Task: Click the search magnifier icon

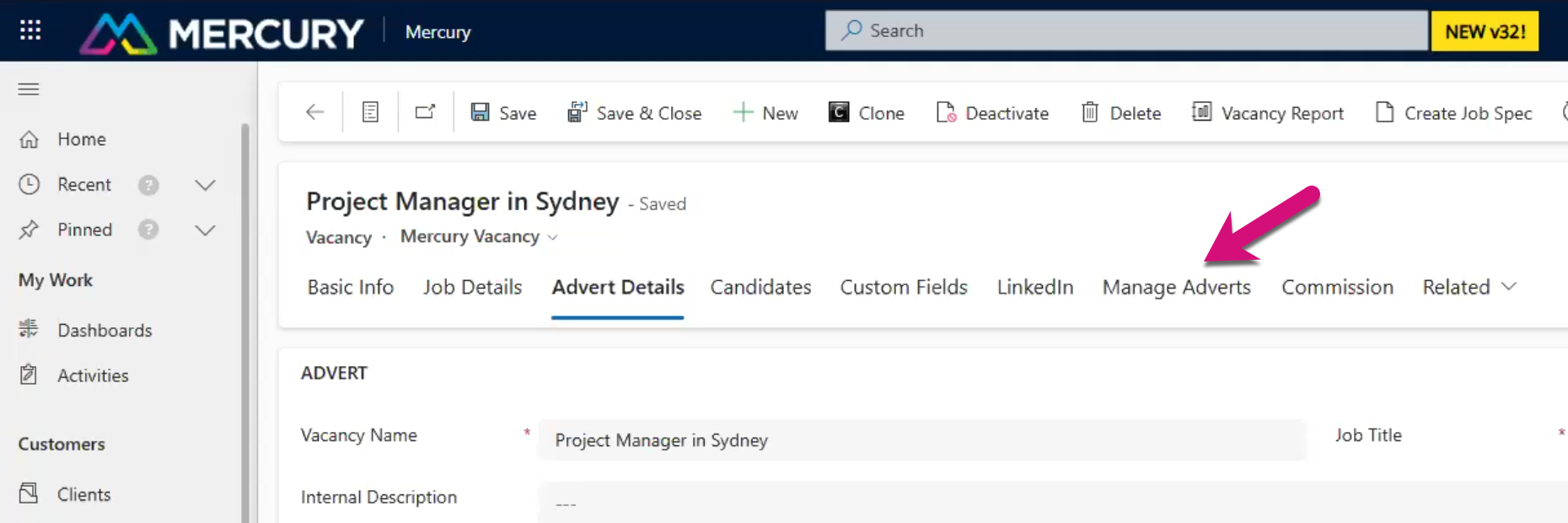Action: [x=852, y=30]
